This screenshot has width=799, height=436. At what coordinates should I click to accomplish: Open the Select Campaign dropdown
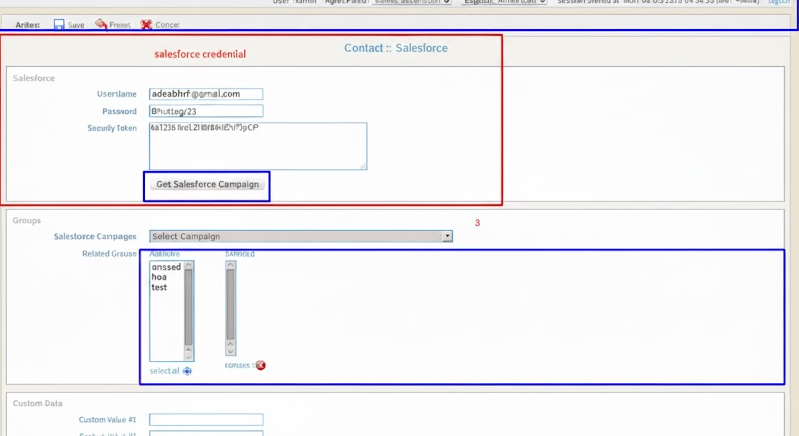pos(301,236)
